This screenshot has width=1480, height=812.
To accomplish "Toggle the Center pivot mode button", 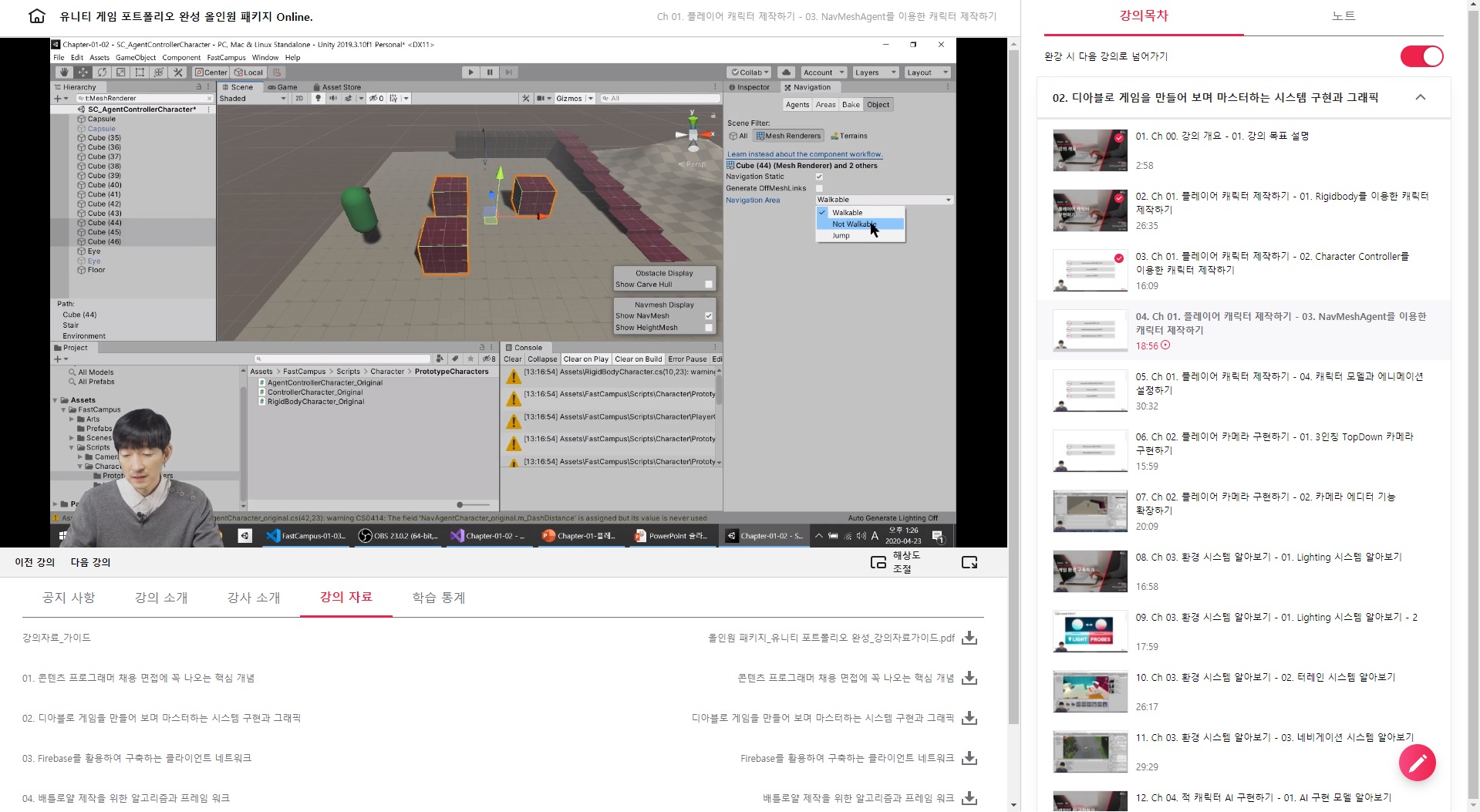I will click(211, 72).
